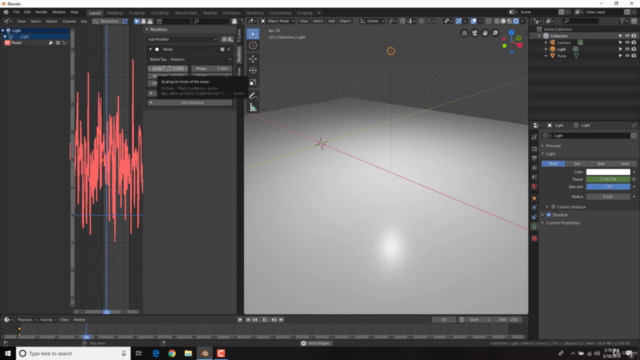Switch viewport shading to Rendered mode
Image resolution: width=640 pixels, height=360 pixels.
[x=516, y=21]
